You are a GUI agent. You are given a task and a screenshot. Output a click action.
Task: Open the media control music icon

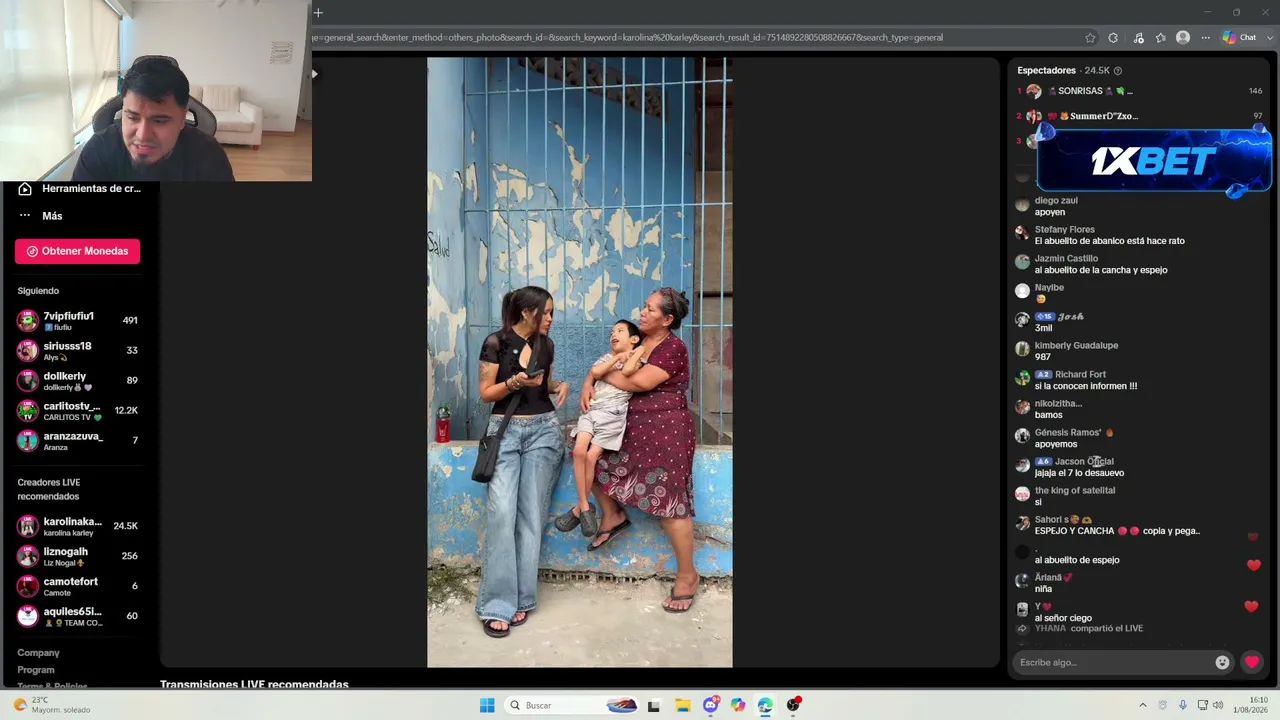click(1138, 38)
